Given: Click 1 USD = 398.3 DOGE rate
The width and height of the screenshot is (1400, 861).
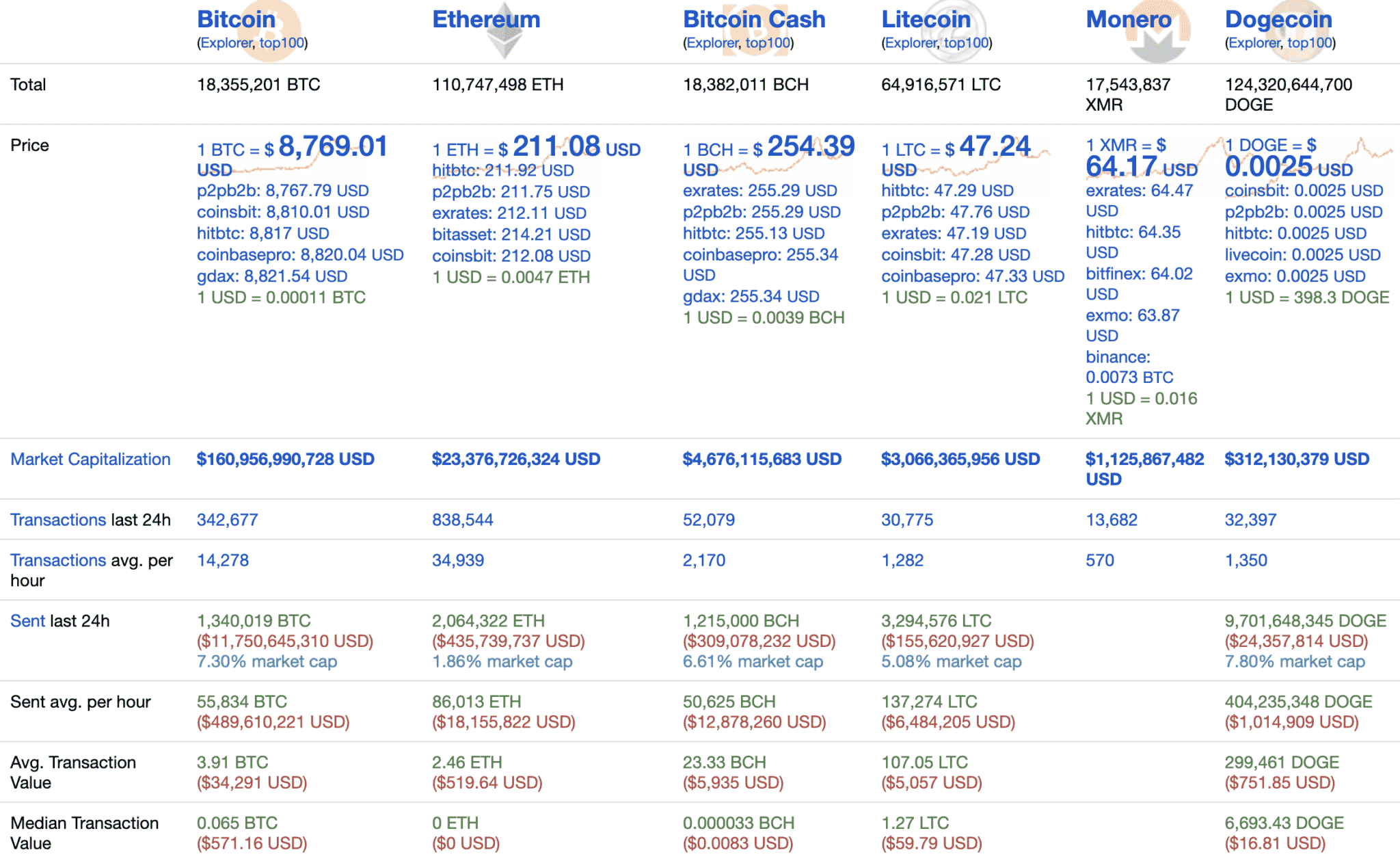Looking at the screenshot, I should [1307, 298].
